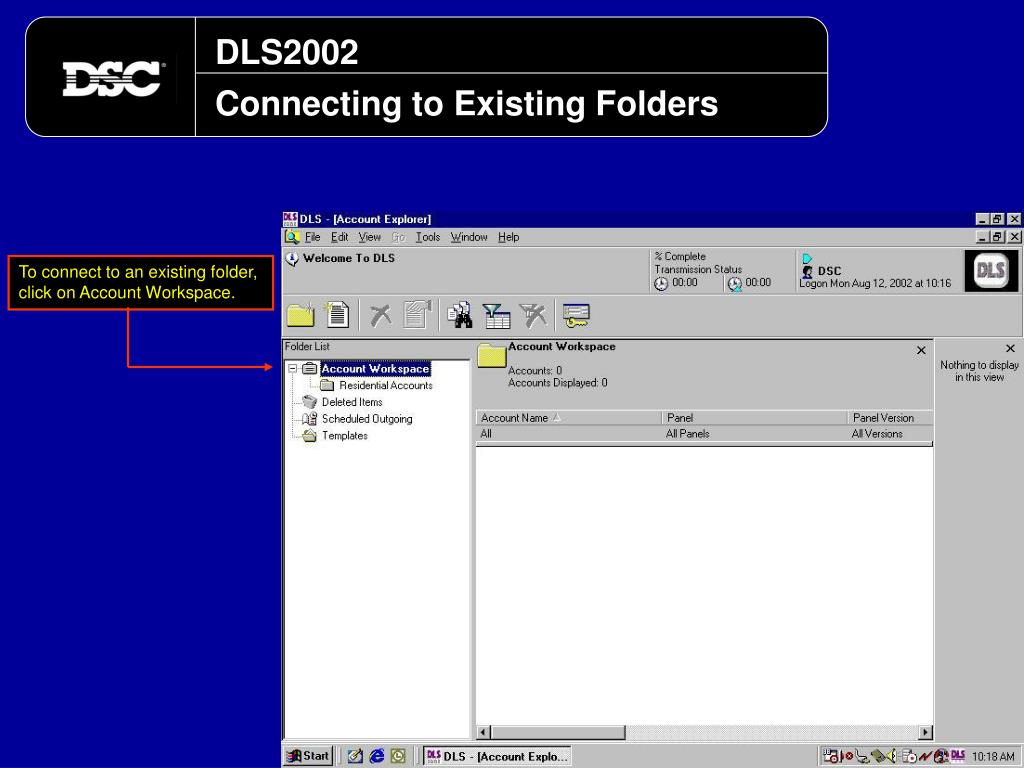Select Templates in the Folder List
The height and width of the screenshot is (768, 1024).
(345, 436)
